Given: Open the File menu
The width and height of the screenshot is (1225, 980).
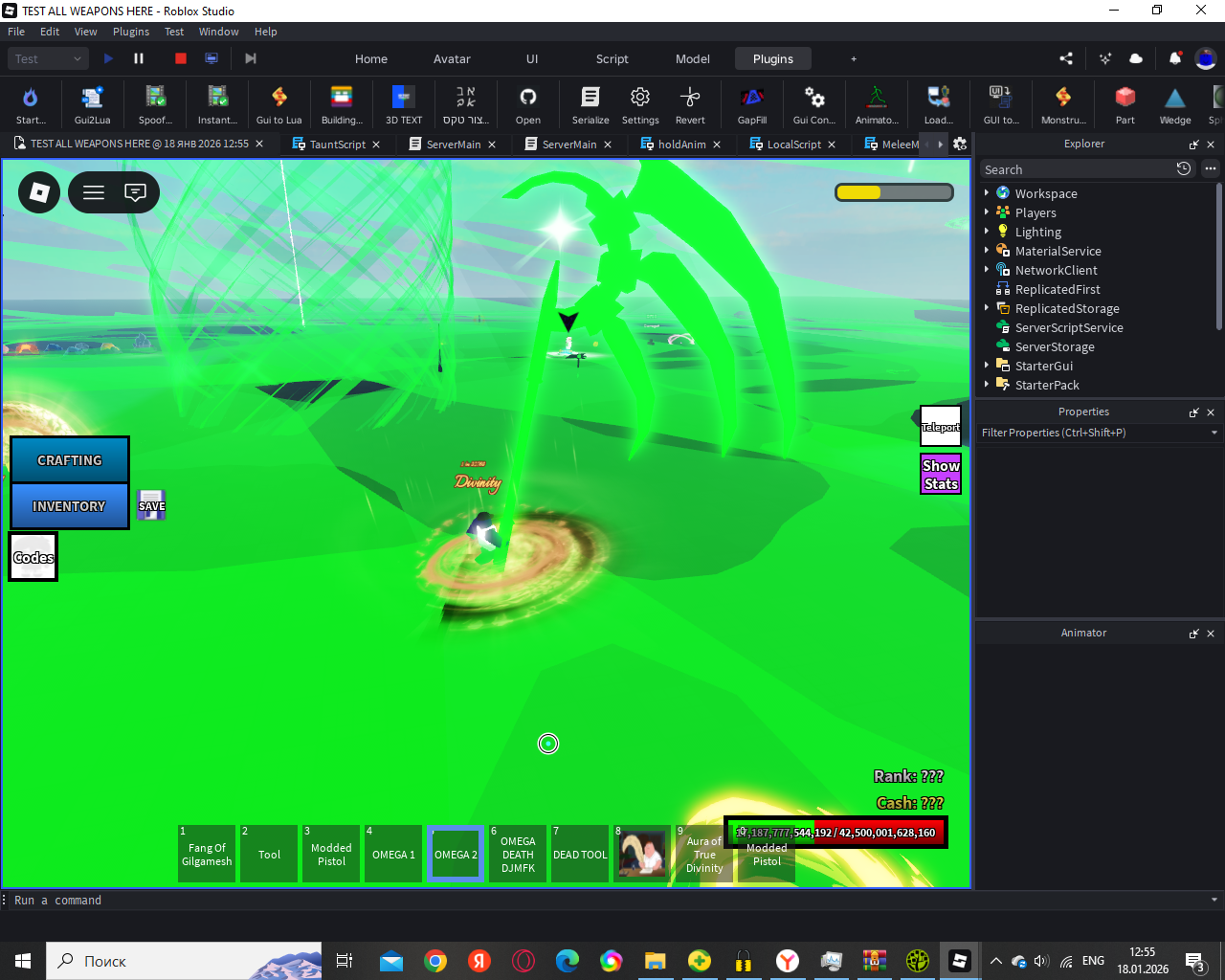Looking at the screenshot, I should pos(16,32).
